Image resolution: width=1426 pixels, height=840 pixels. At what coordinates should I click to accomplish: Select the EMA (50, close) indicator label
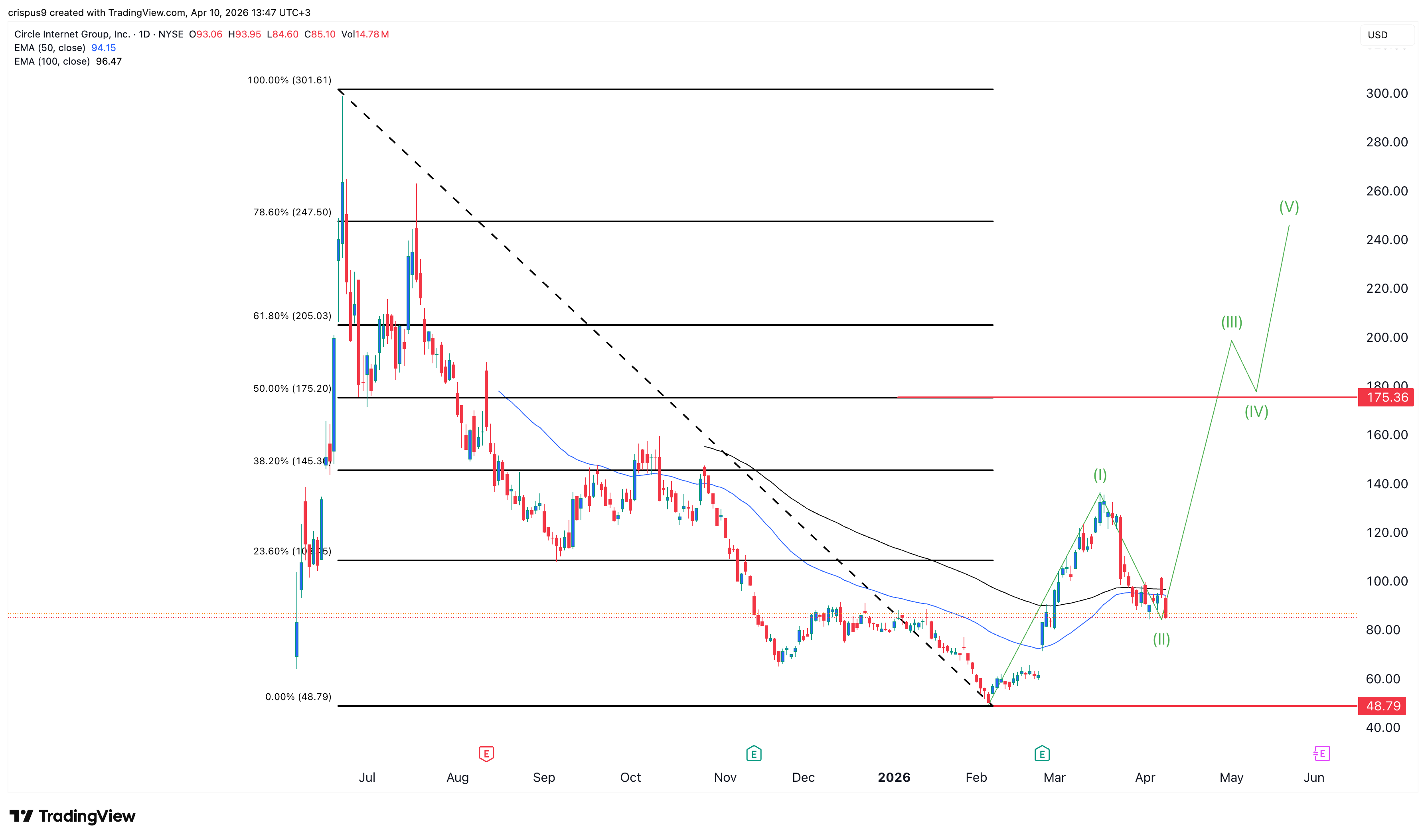[x=50, y=48]
